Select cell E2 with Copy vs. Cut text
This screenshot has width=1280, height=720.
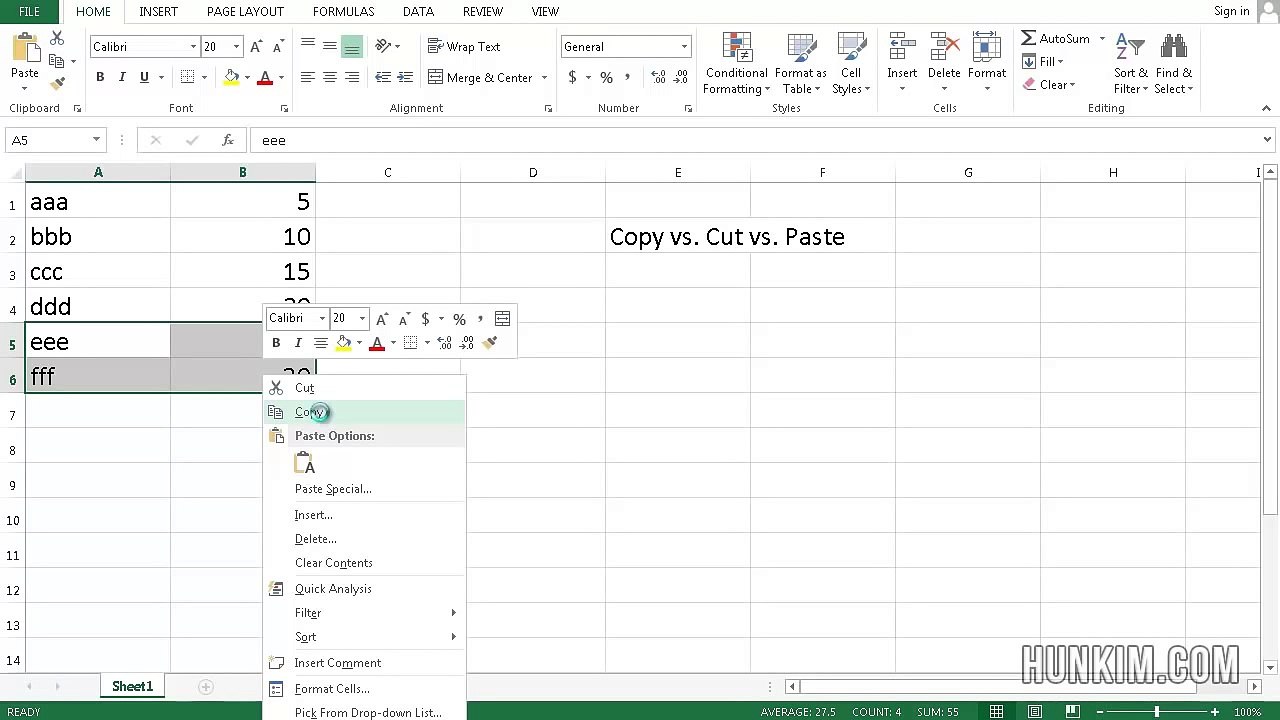pos(678,237)
